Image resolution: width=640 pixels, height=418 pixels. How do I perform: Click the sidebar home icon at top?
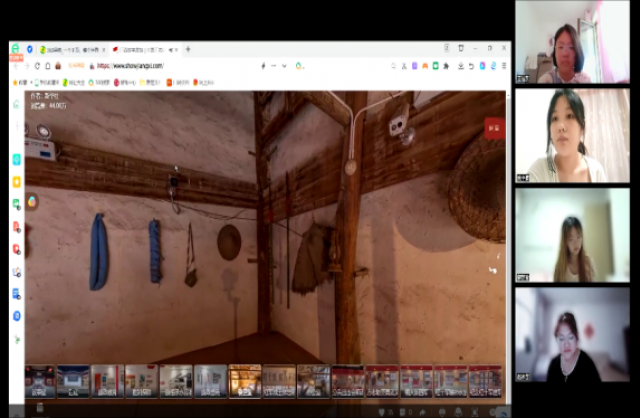(x=16, y=104)
